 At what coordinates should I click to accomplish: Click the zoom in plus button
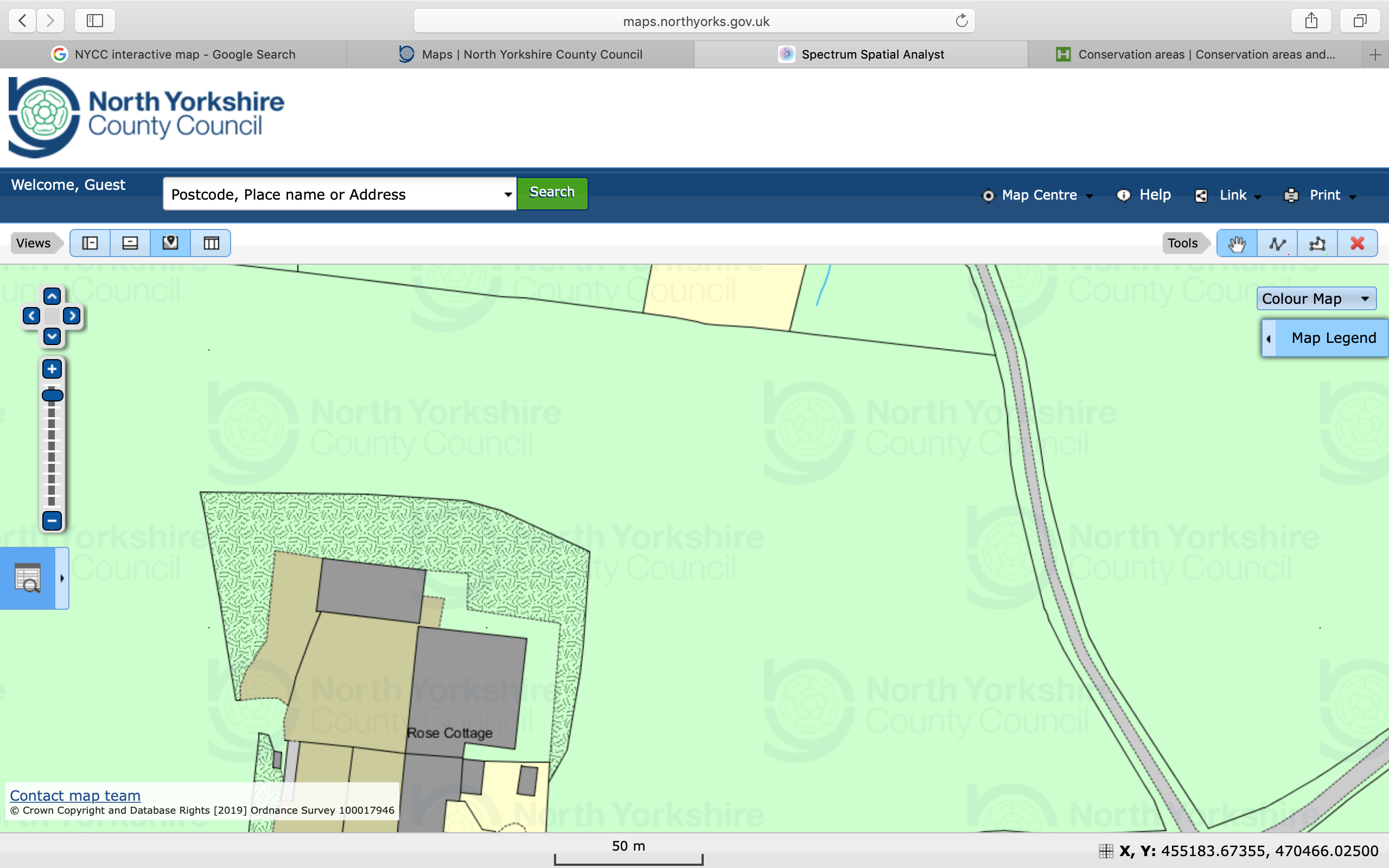click(x=52, y=369)
